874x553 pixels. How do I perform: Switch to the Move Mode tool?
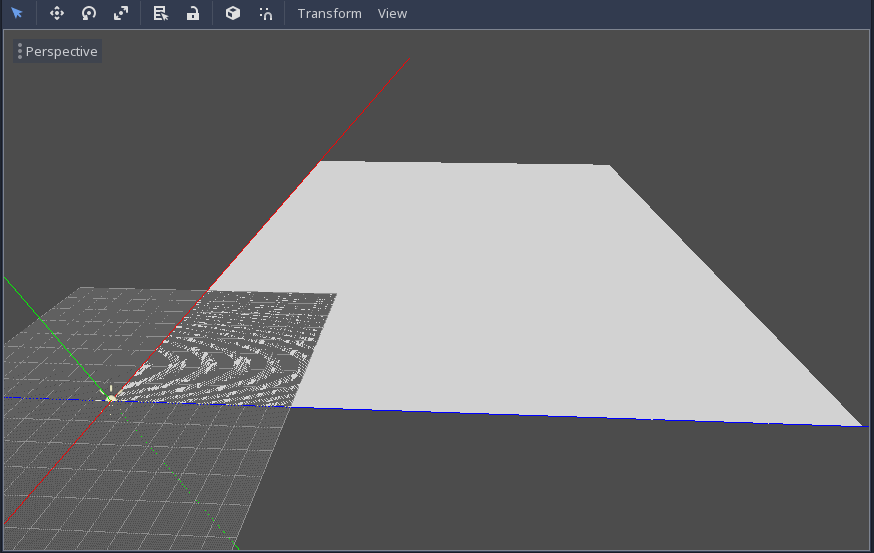(57, 14)
